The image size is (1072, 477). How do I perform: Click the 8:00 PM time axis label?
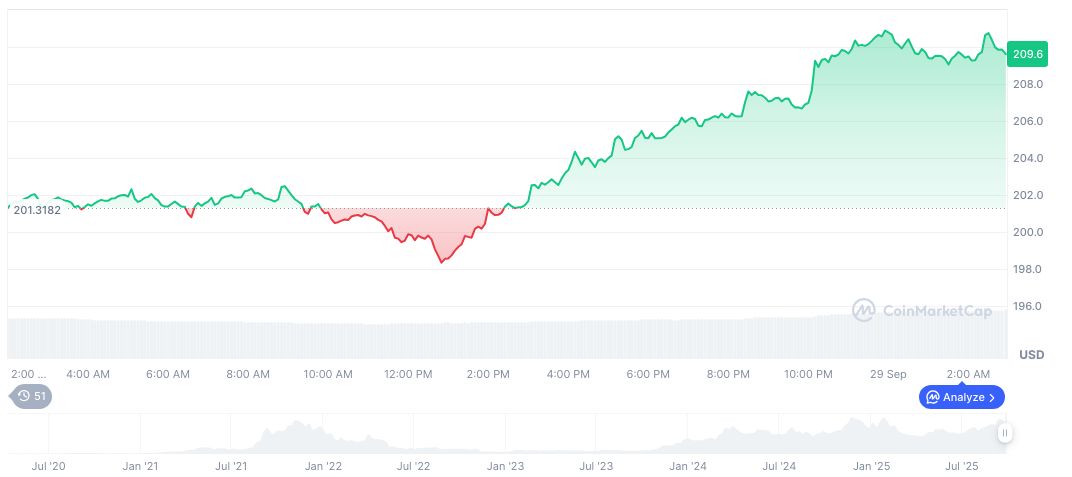(728, 374)
